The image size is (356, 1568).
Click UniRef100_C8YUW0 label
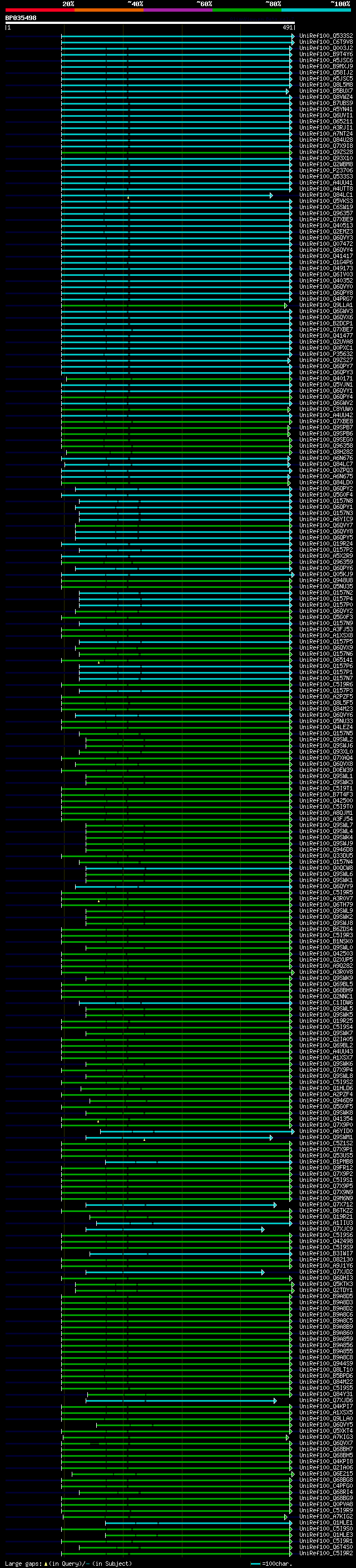coord(326,409)
